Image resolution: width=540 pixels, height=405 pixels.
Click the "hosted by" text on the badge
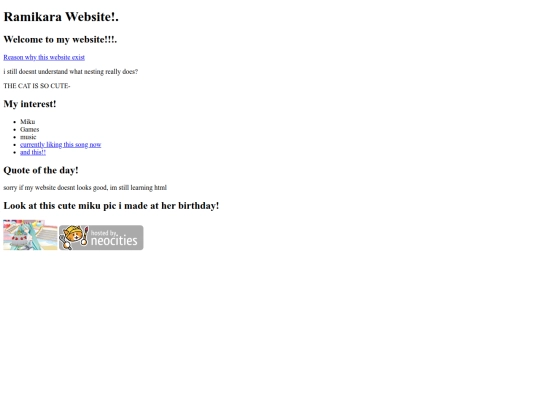104,232
